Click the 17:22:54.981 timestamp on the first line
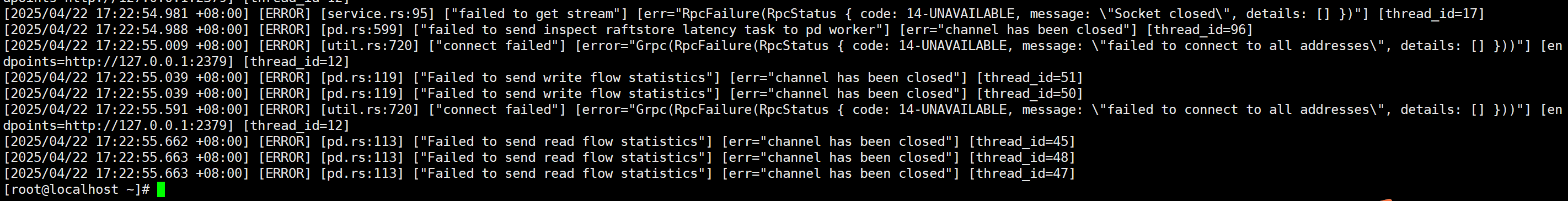This screenshot has width=1568, height=201. [x=142, y=13]
